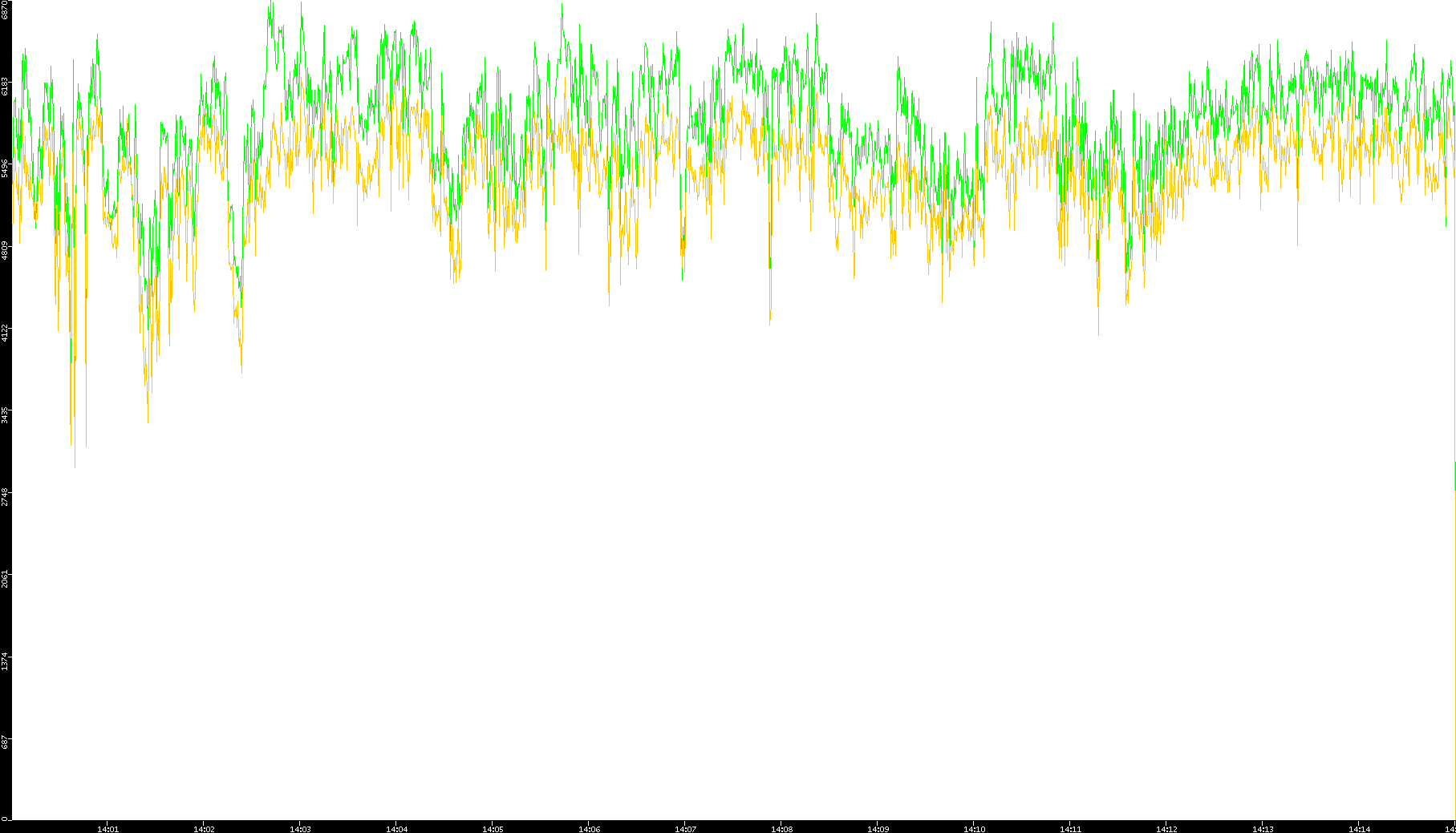The height and width of the screenshot is (833, 1456).
Task: Select the 14:12 time marker
Action: pyautogui.click(x=1166, y=828)
